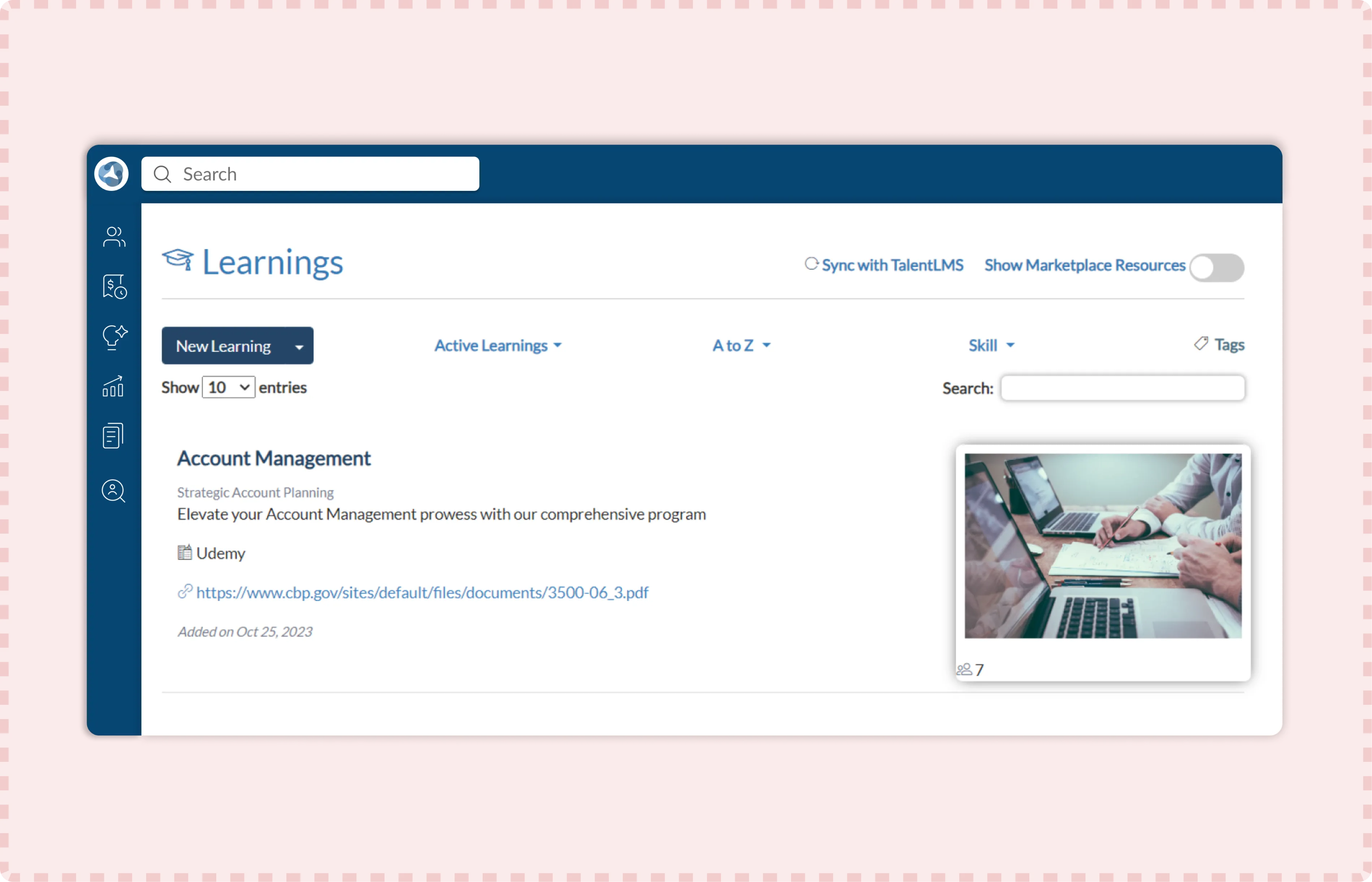
Task: Click the Account Management course thumbnail
Action: click(x=1103, y=546)
